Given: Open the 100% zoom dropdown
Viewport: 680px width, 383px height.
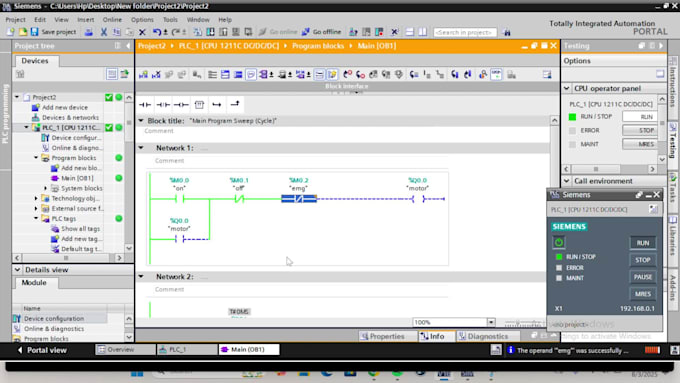Looking at the screenshot, I should click(x=491, y=322).
